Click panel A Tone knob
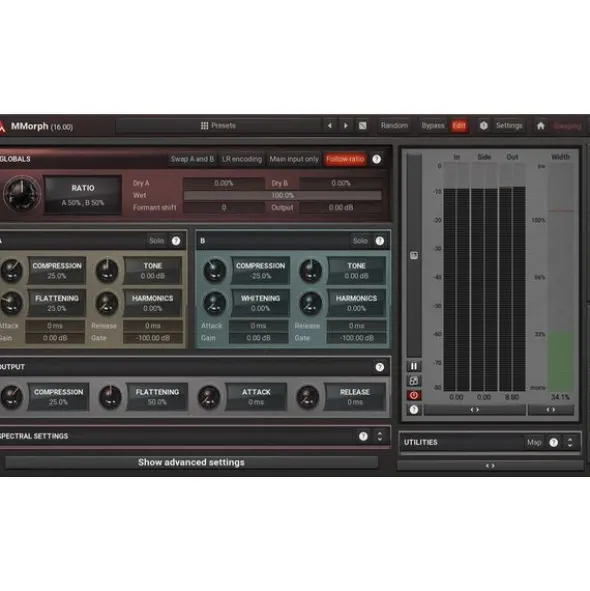 click(107, 271)
